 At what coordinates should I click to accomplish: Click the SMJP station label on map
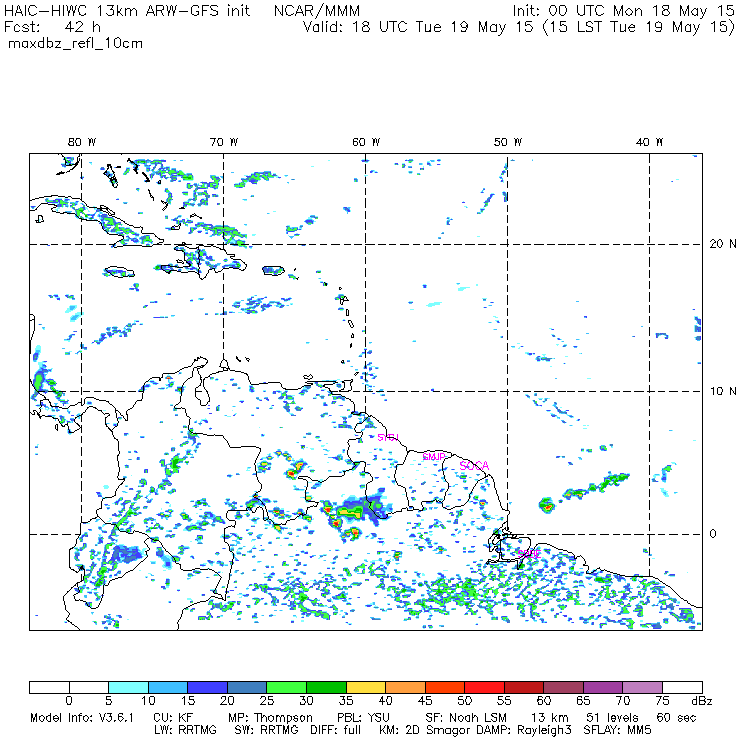click(x=434, y=457)
